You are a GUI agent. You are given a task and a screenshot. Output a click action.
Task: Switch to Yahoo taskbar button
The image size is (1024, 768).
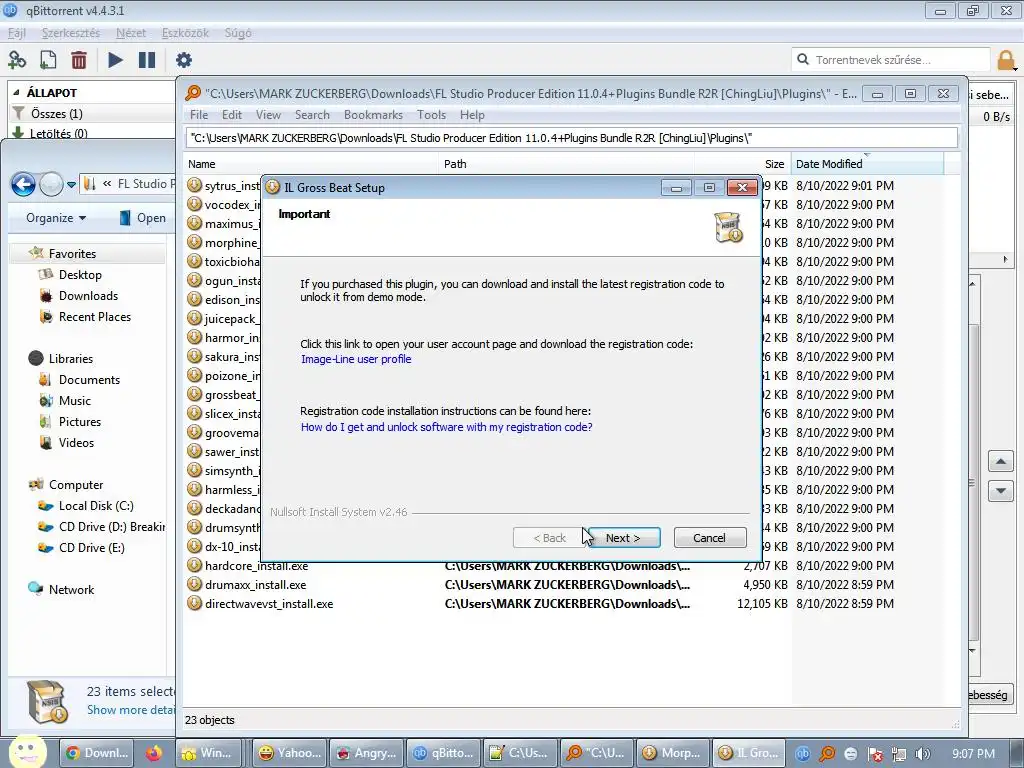pos(289,753)
